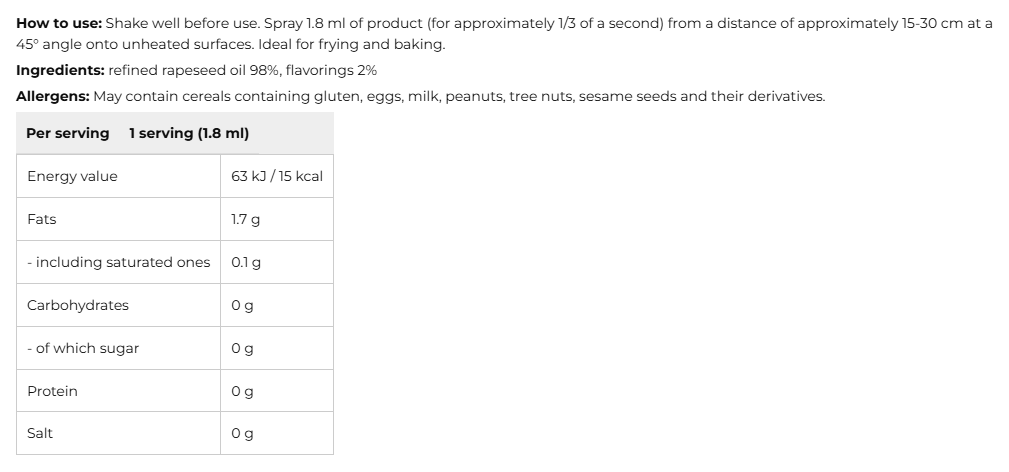The height and width of the screenshot is (472, 1009).
Task: Click the salt '0 g' value
Action: click(x=241, y=434)
